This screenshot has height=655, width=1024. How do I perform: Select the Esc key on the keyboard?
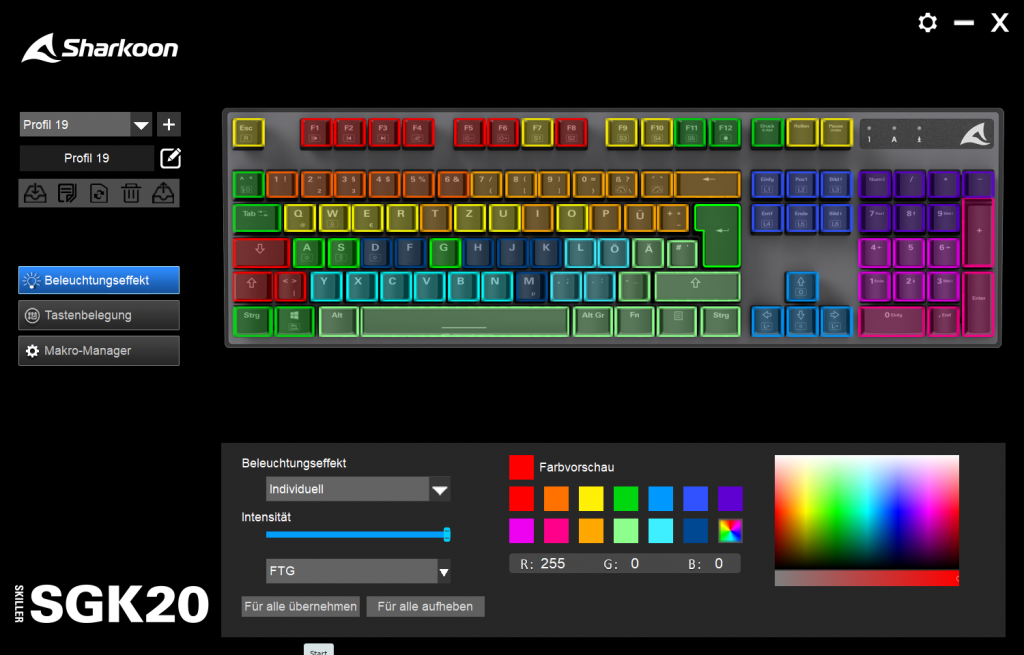[248, 132]
